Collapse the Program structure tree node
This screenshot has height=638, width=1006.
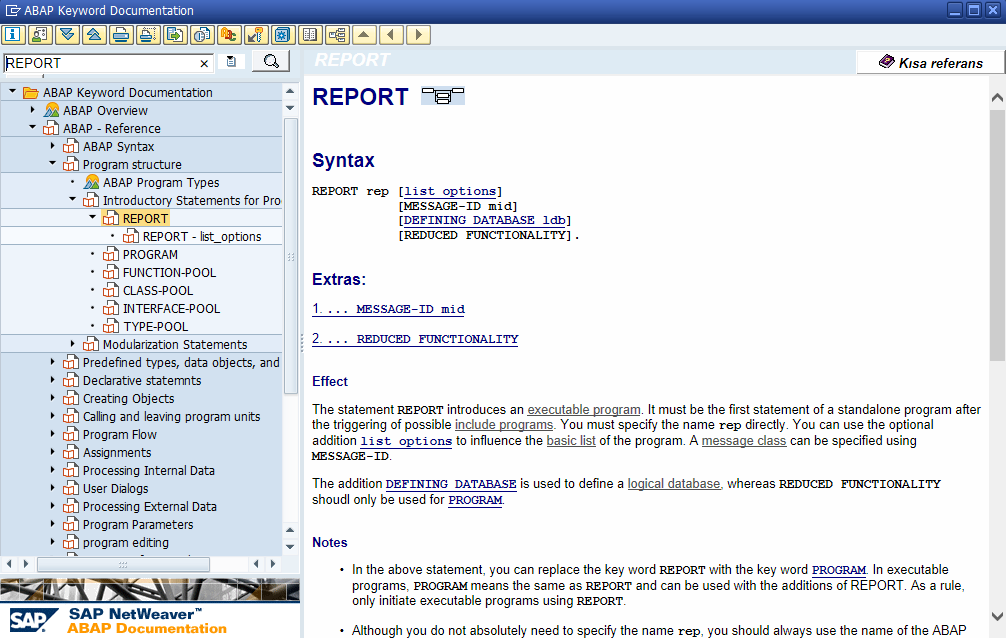point(53,164)
